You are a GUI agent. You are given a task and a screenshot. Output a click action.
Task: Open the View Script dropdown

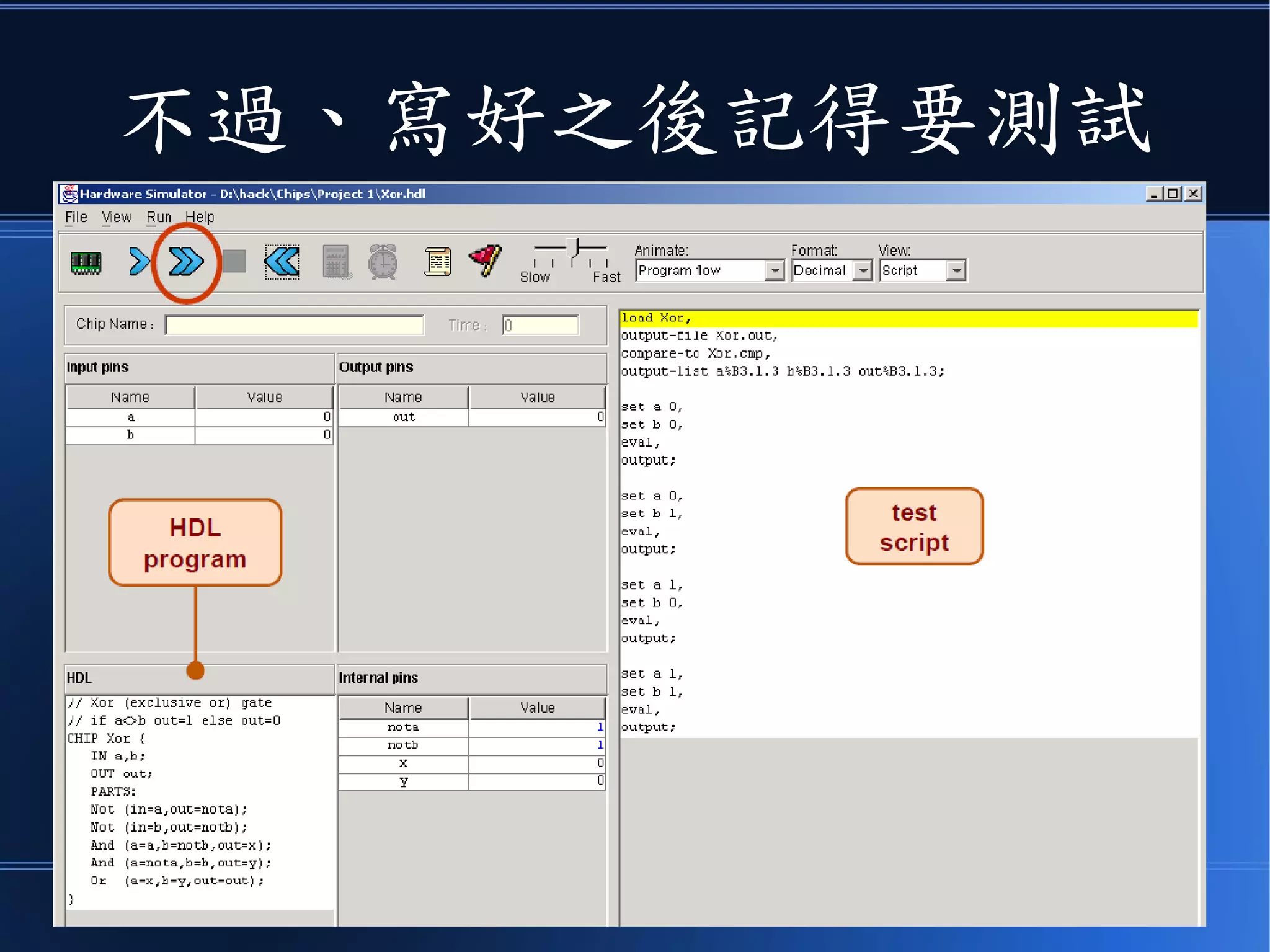coord(957,270)
